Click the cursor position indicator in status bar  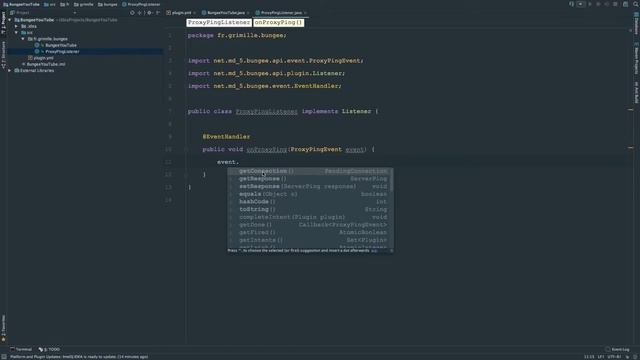pyautogui.click(x=589, y=357)
